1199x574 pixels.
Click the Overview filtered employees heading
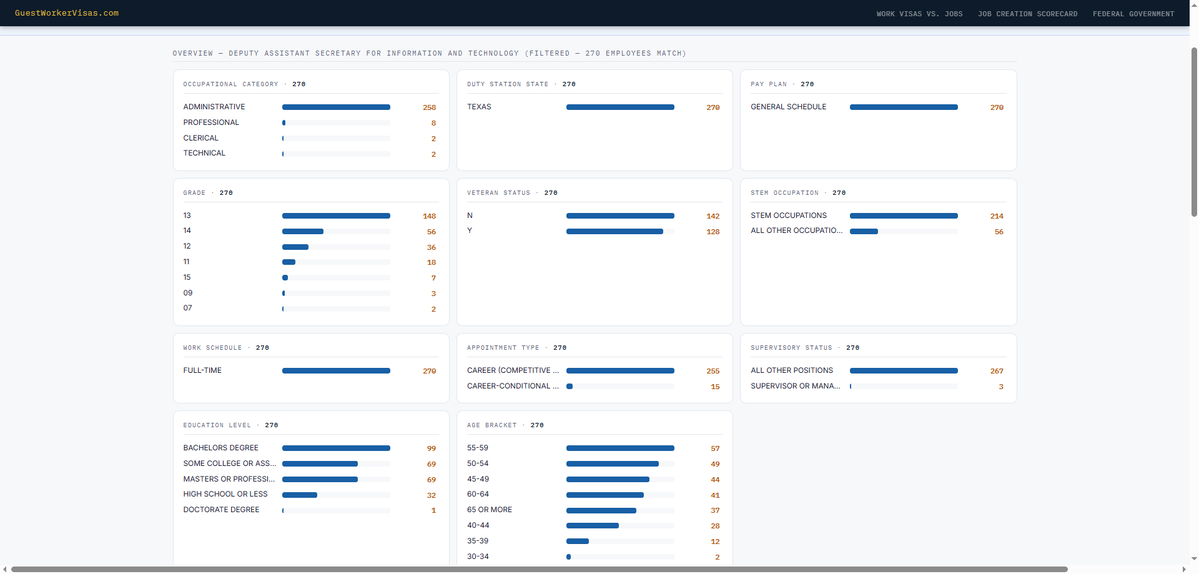coord(430,54)
